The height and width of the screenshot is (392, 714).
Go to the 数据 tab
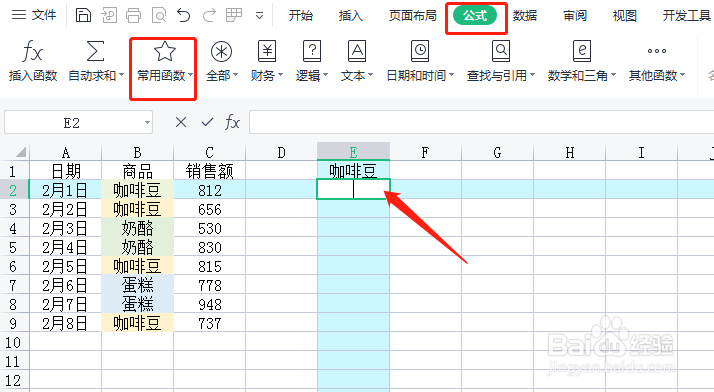point(525,15)
